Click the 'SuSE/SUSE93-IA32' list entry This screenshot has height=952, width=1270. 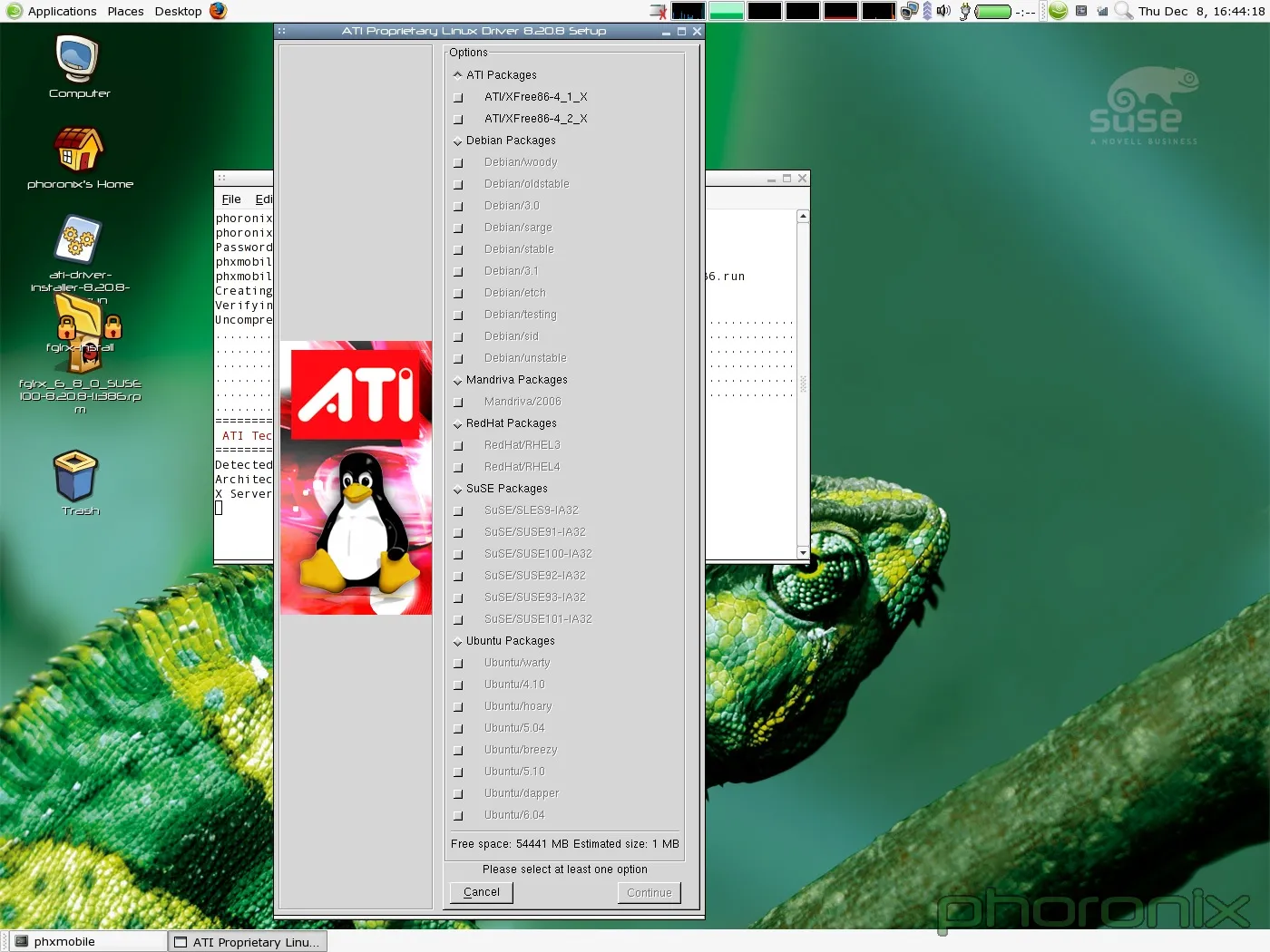coord(535,597)
